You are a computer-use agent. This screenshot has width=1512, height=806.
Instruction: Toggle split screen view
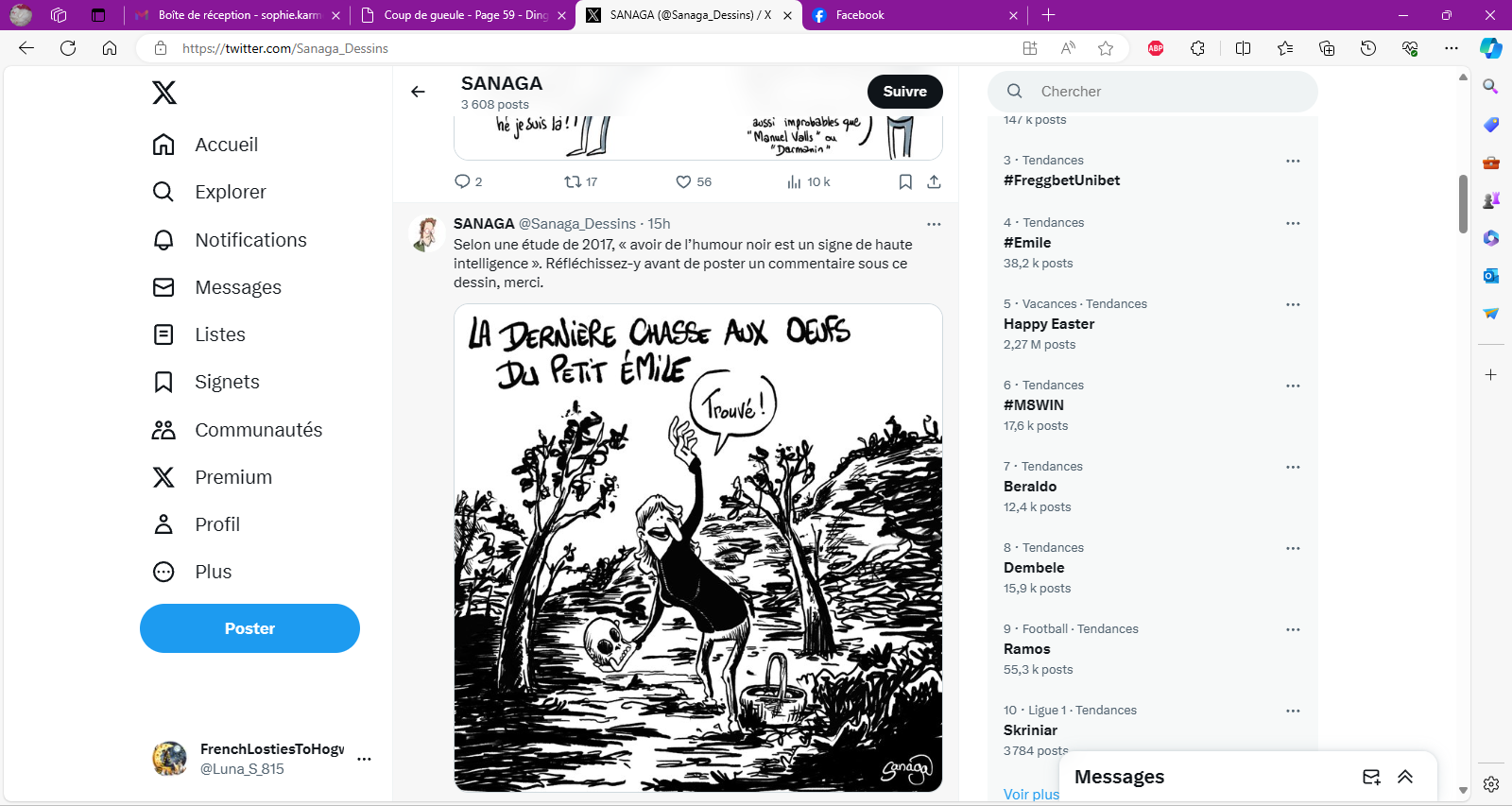[1243, 48]
